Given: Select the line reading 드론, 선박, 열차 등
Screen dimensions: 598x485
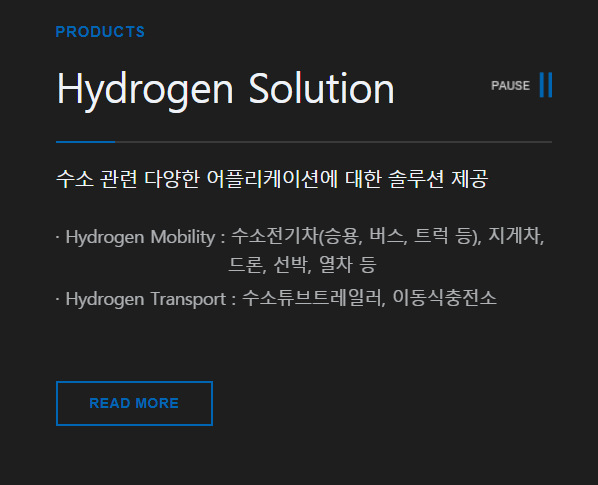Looking at the screenshot, I should click(302, 264).
